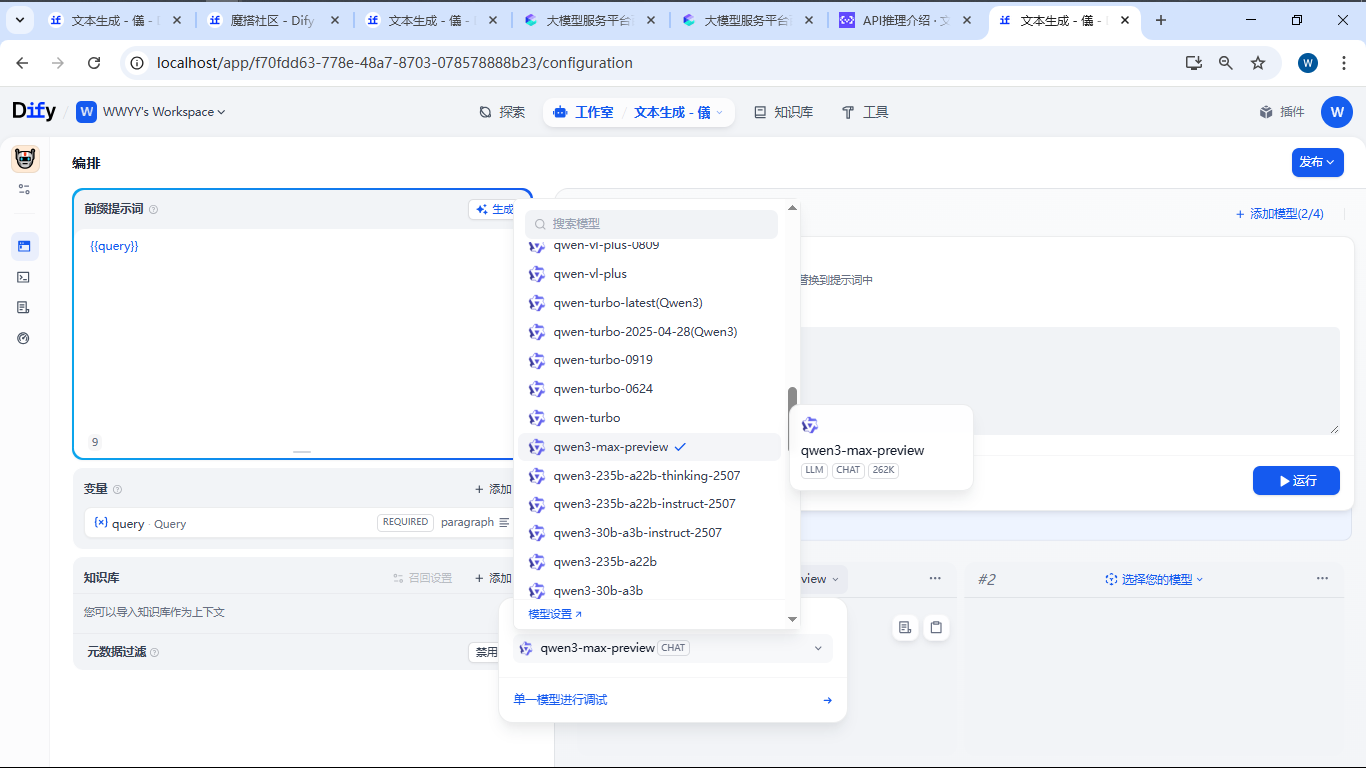The width and height of the screenshot is (1366, 768).
Task: Click the robot app avatar in sidebar
Action: 25,159
